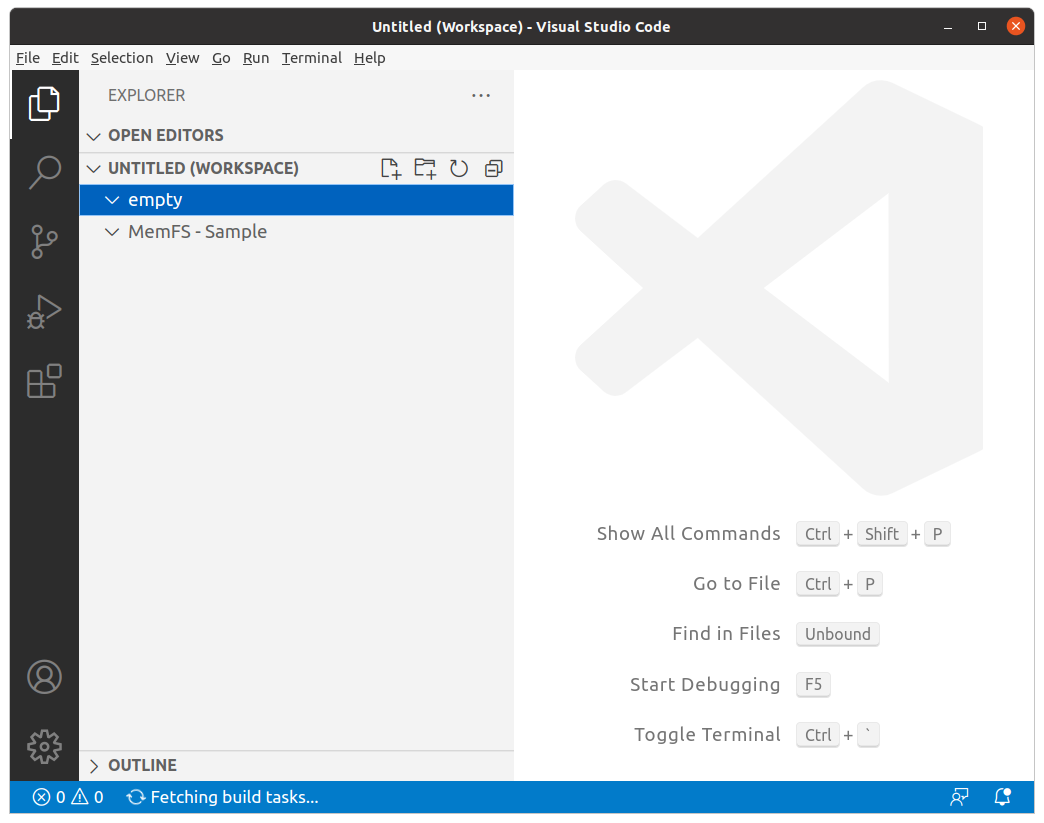Open Explorer's More Actions menu

481,95
